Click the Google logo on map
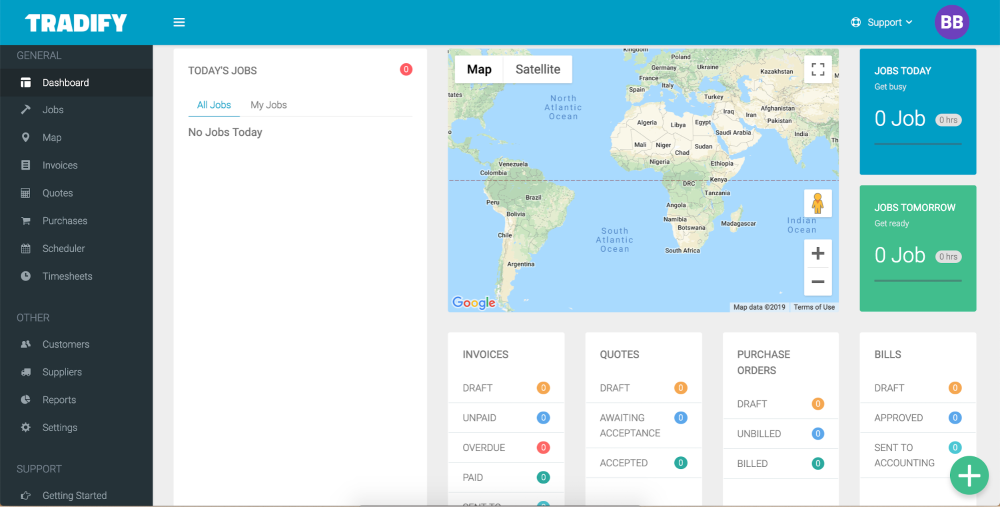Image resolution: width=1000 pixels, height=507 pixels. coord(474,303)
